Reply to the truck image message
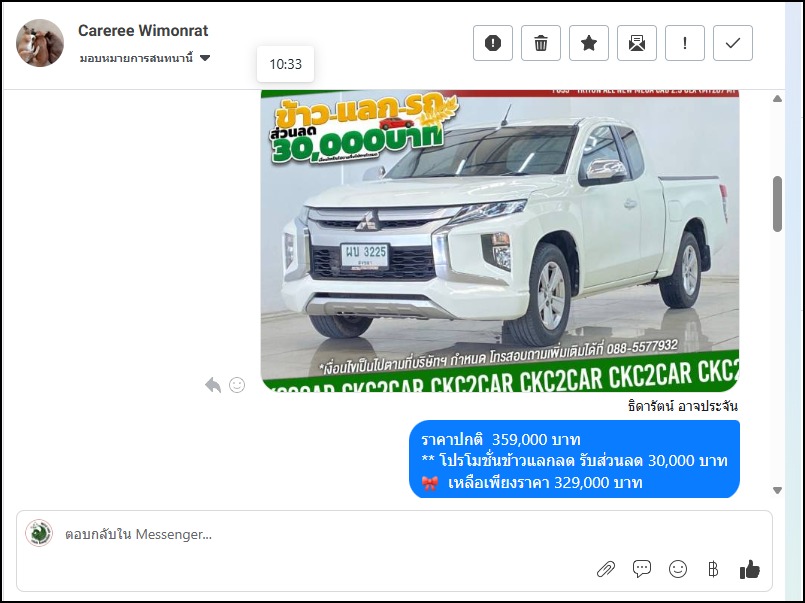Screen dimensions: 805x603 213,385
